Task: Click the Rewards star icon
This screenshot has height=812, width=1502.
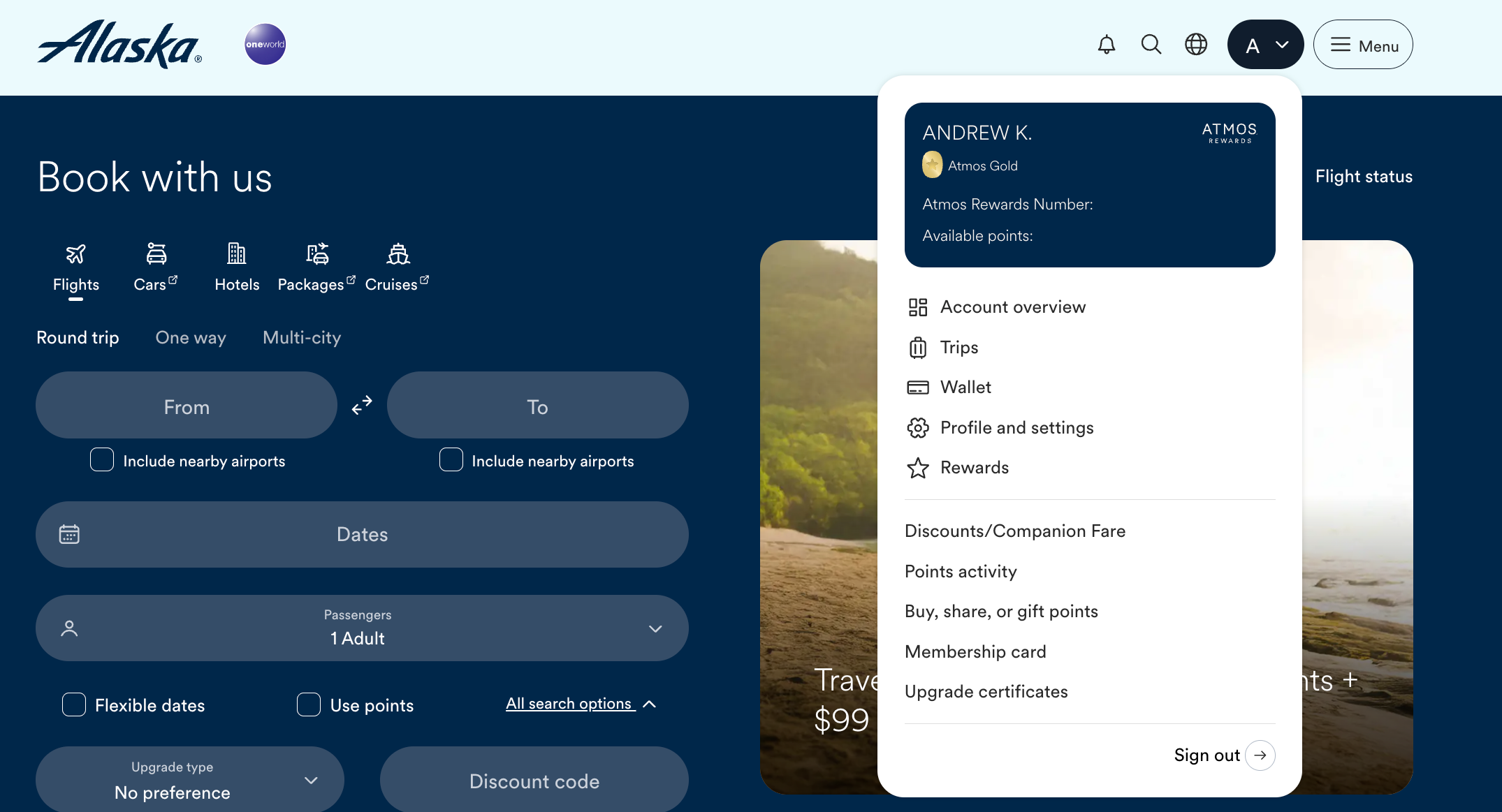Action: click(918, 468)
